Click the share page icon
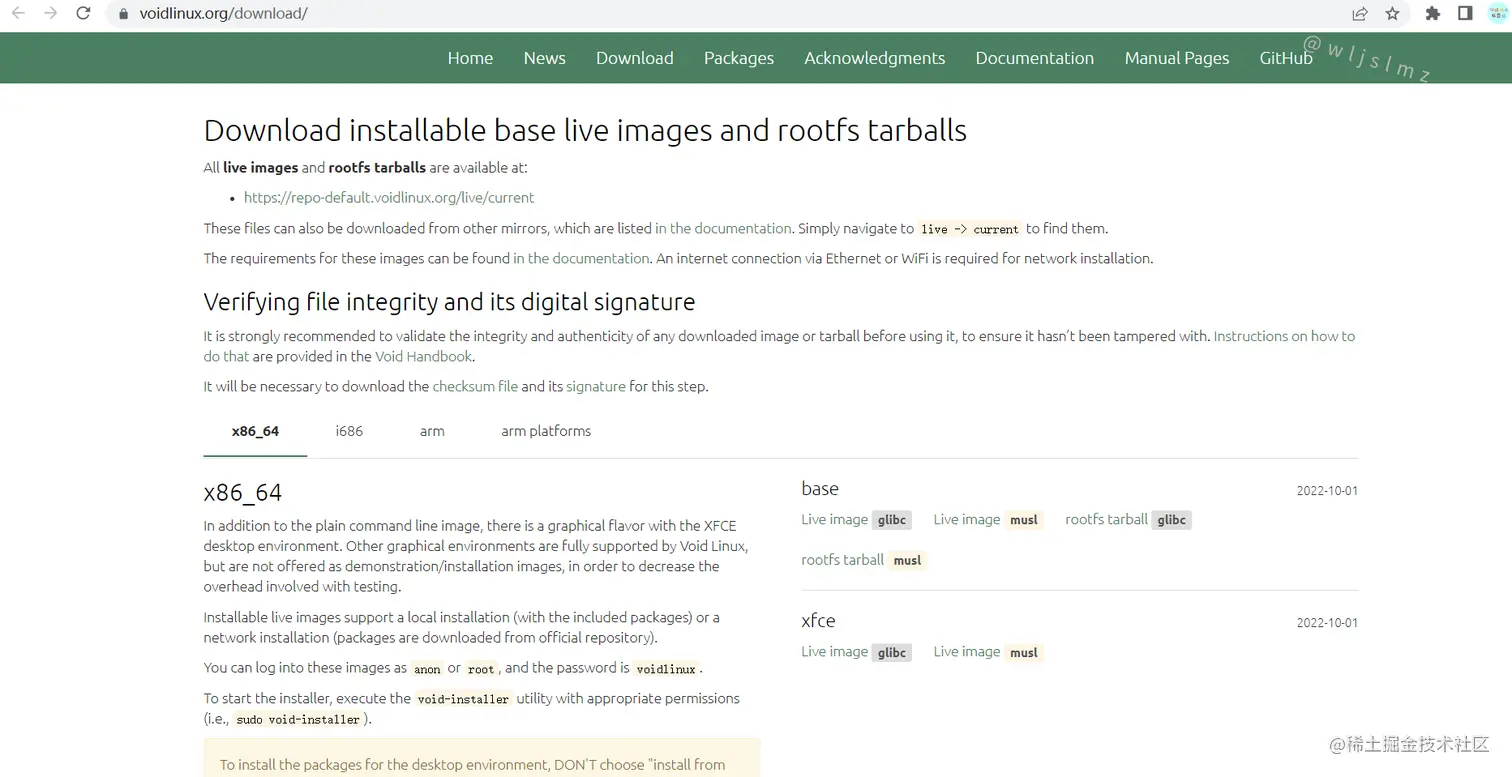 pos(1360,14)
